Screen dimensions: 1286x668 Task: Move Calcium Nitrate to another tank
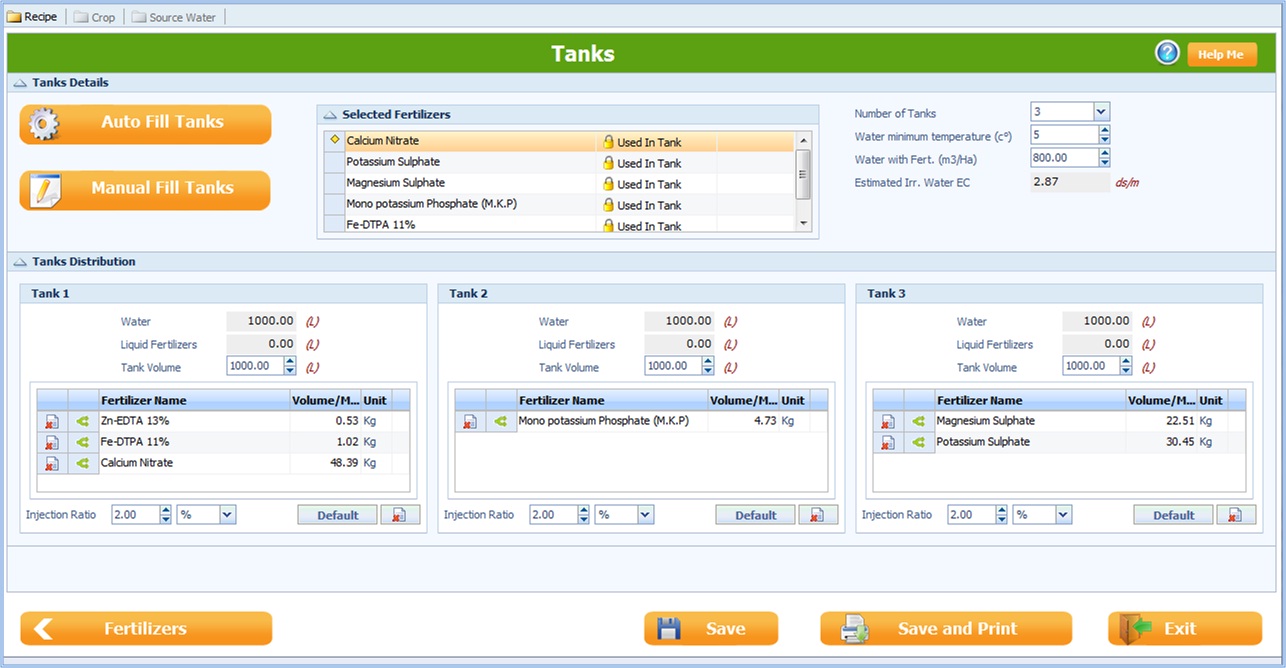coord(83,463)
